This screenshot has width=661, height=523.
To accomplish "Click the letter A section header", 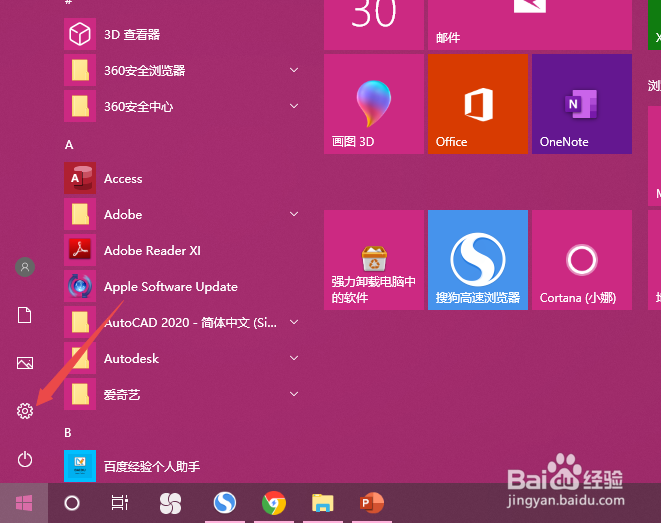I will [69, 145].
